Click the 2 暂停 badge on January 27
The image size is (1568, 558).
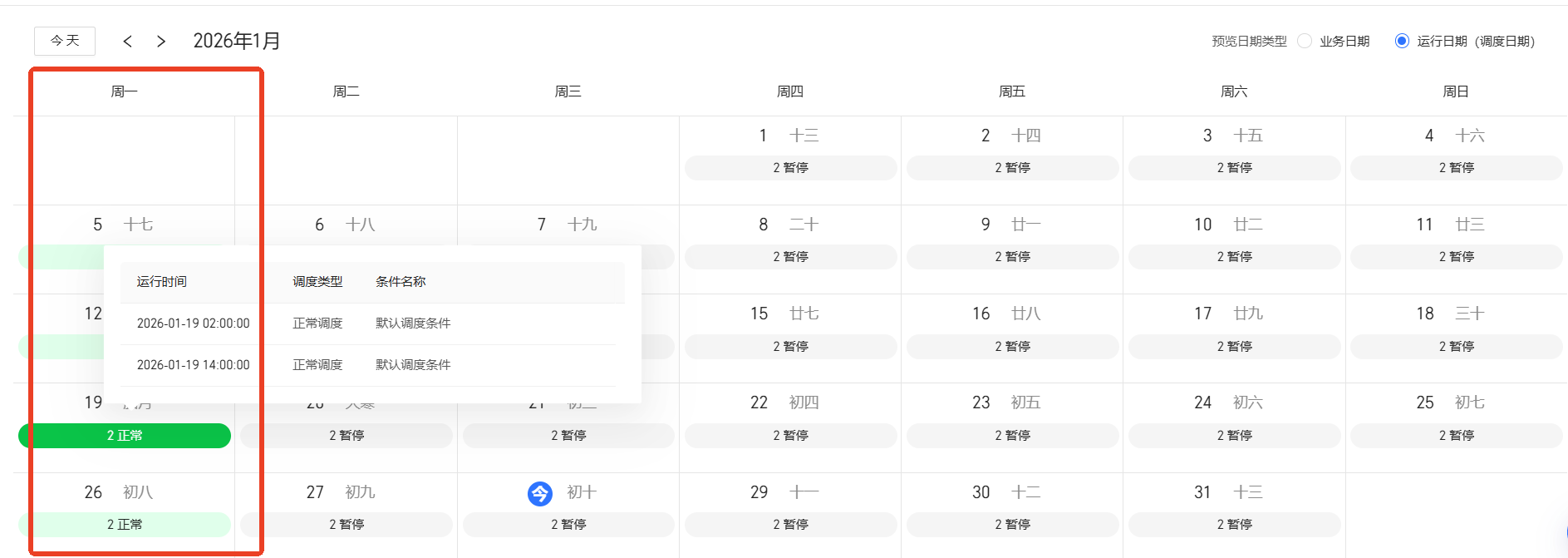pyautogui.click(x=347, y=525)
